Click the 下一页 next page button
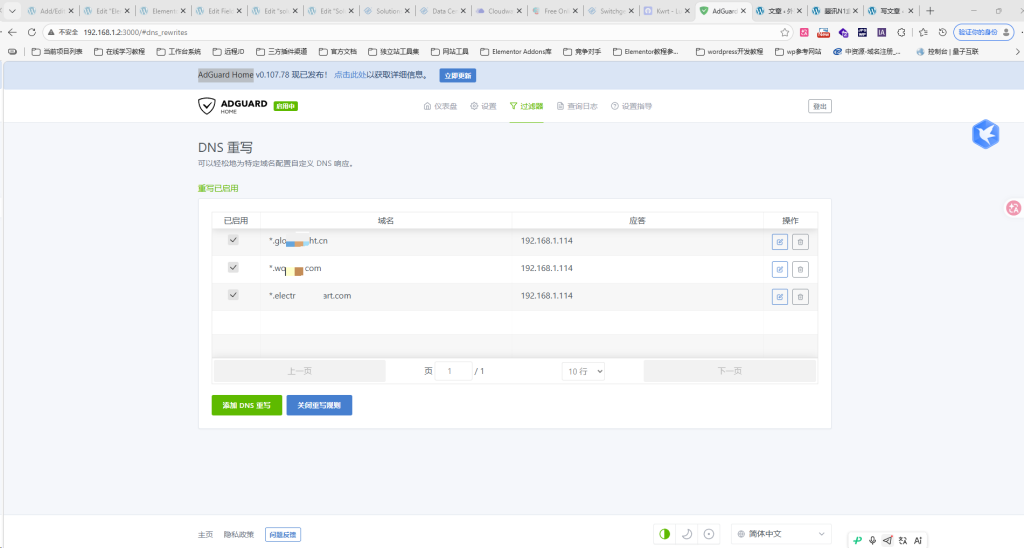The image size is (1024, 548). (729, 370)
